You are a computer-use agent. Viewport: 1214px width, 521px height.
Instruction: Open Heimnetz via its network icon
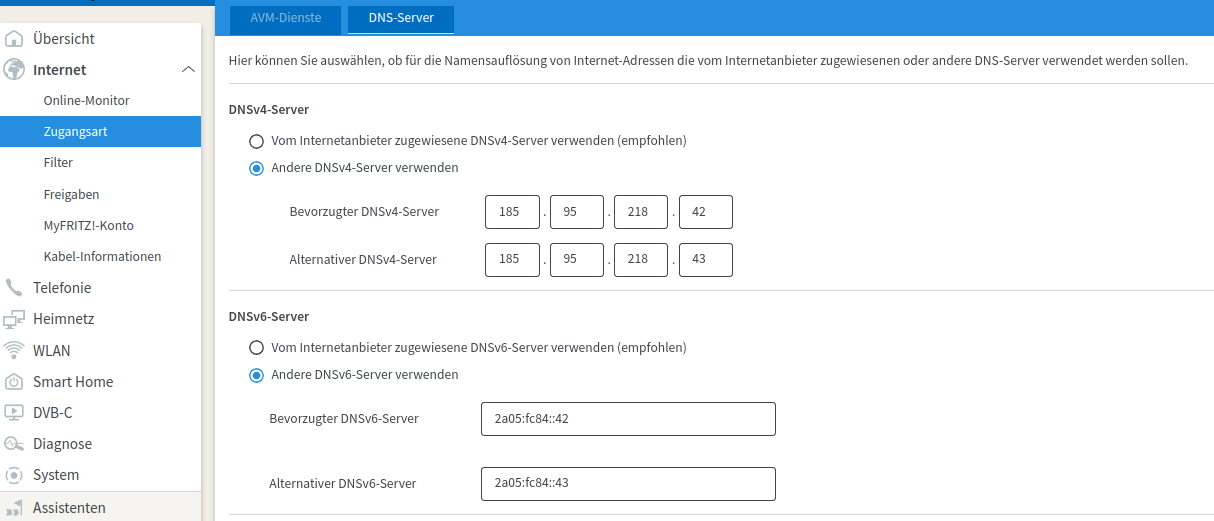point(14,319)
